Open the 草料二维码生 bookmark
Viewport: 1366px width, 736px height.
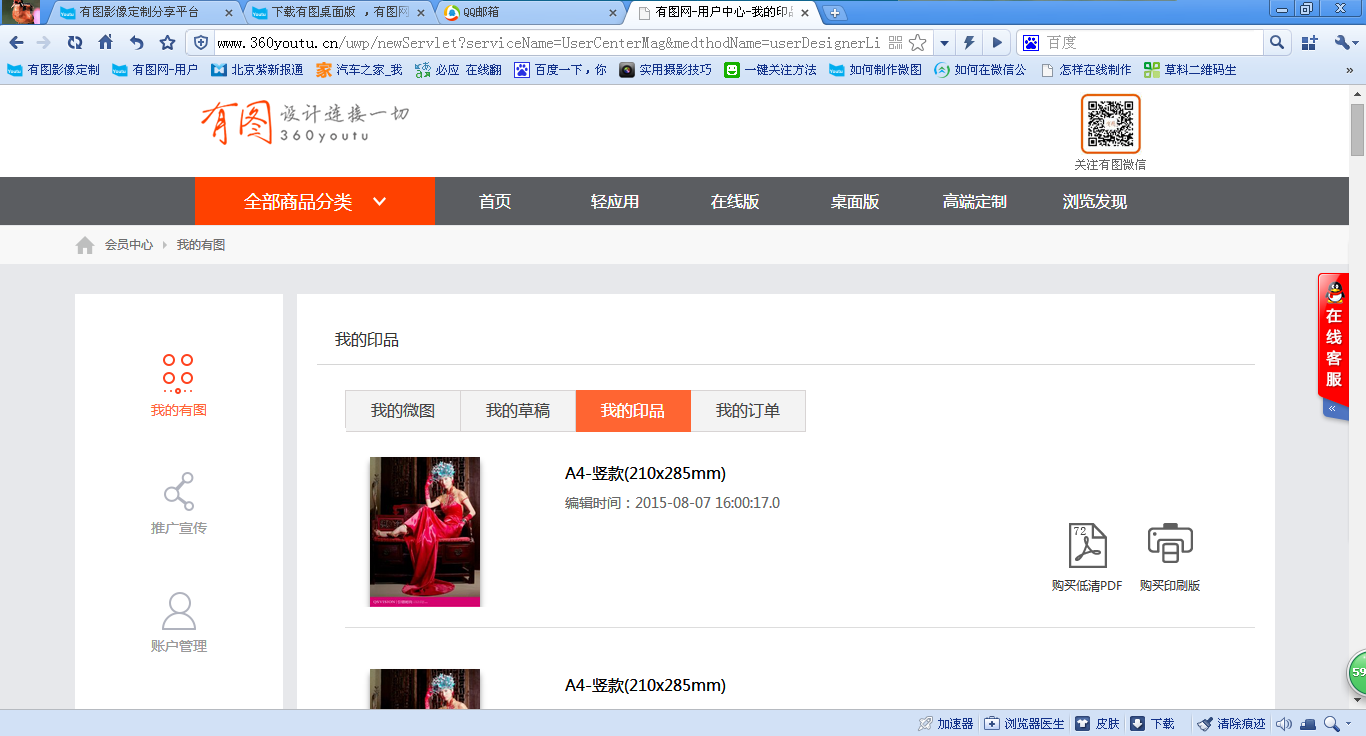[1190, 70]
